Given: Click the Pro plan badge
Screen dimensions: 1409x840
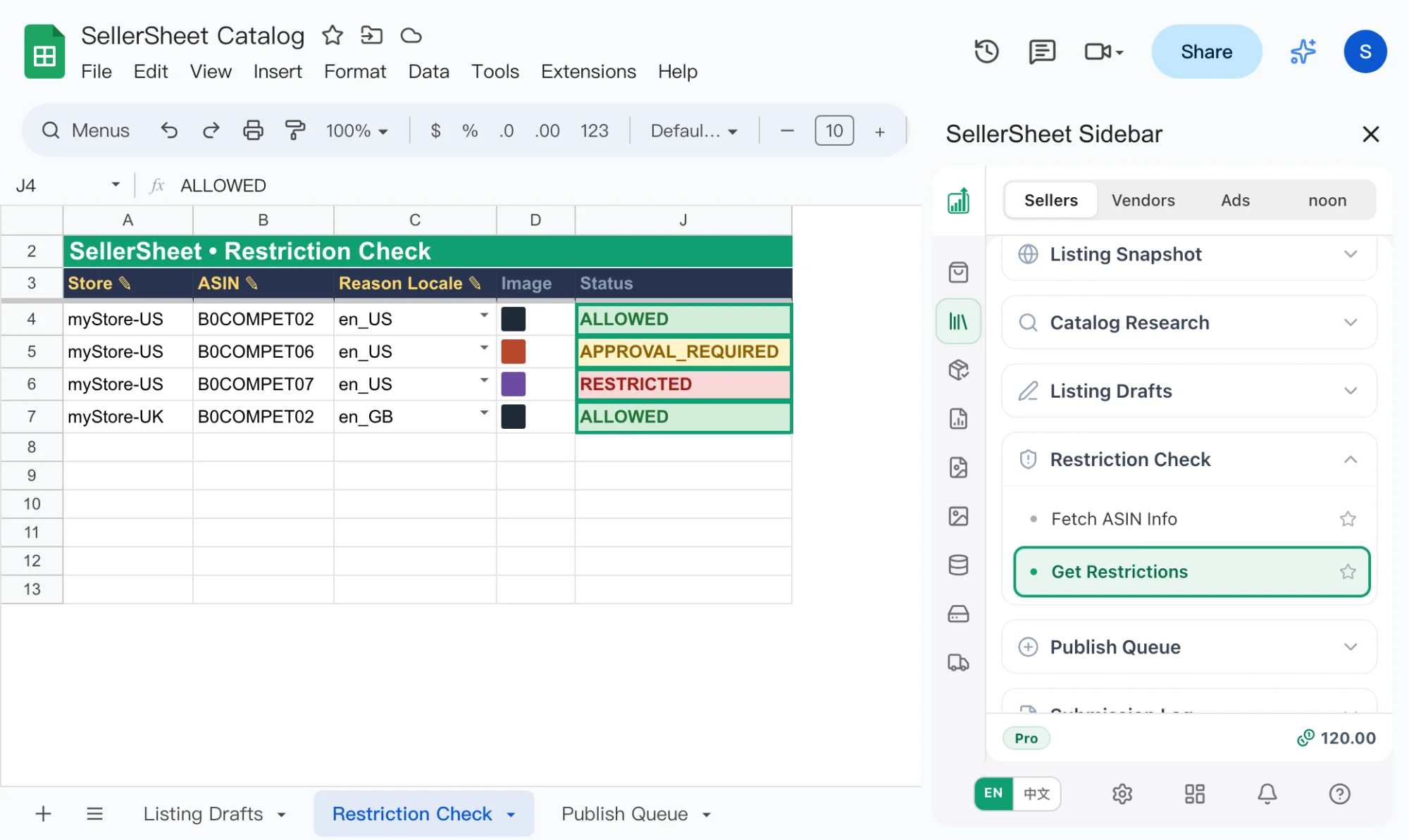Looking at the screenshot, I should click(x=1026, y=738).
